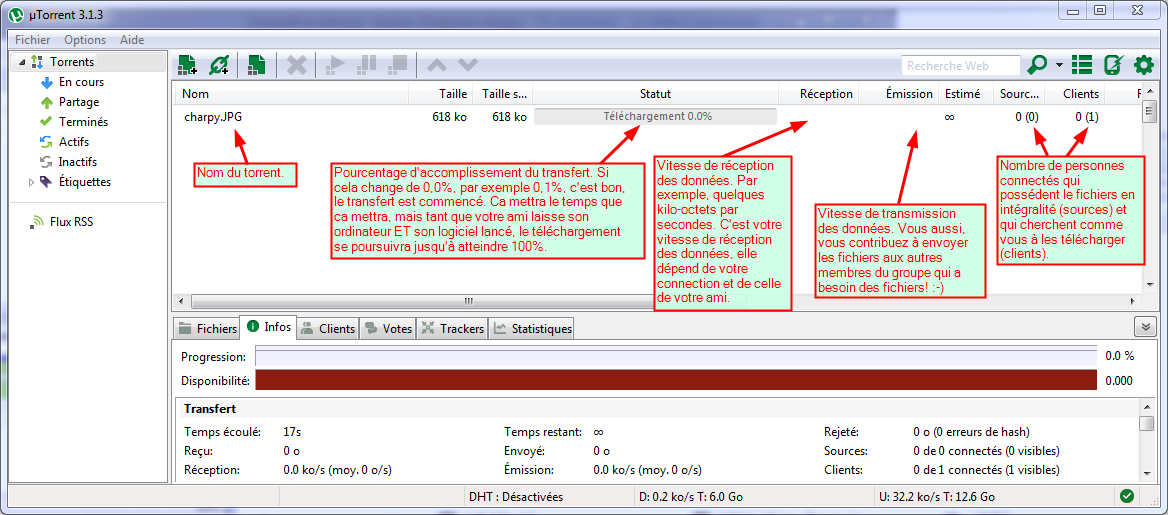Move torrent down the queue

point(467,65)
